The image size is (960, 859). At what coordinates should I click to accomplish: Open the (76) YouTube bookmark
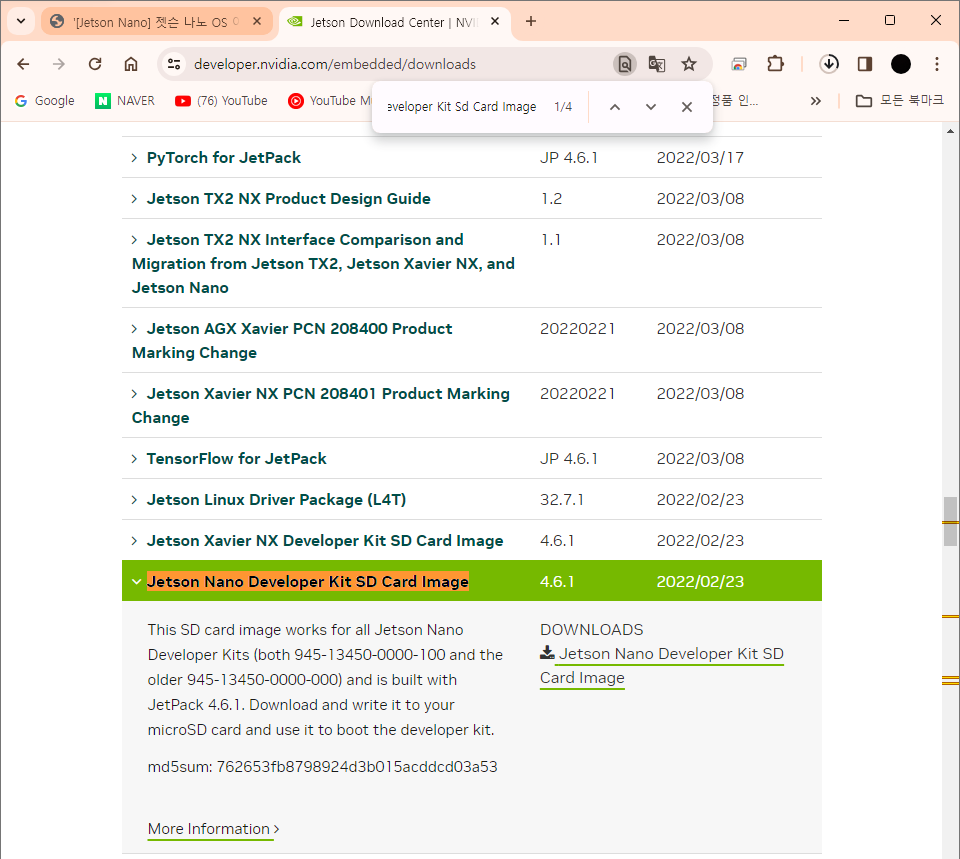221,100
